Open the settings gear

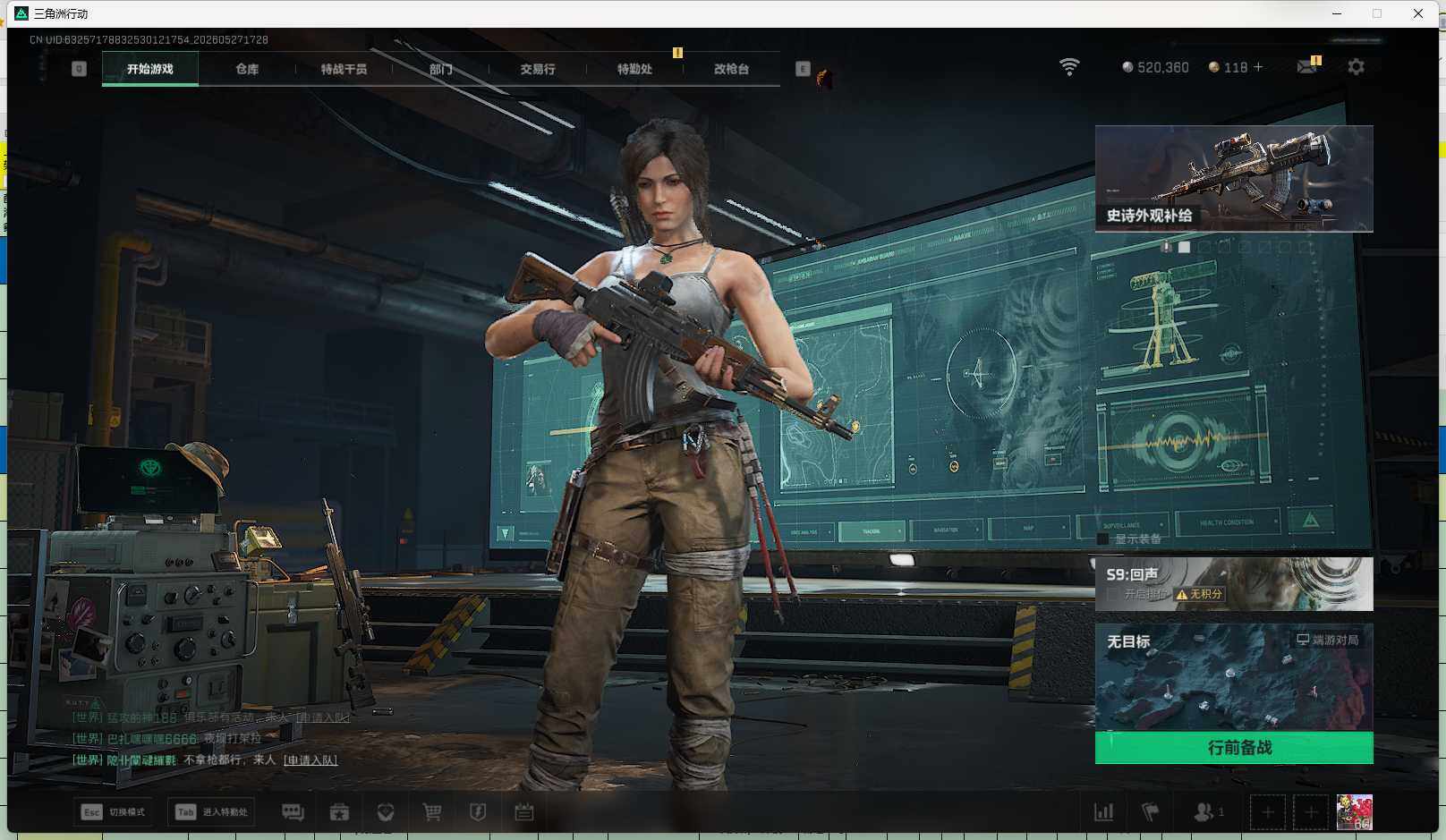[1356, 67]
